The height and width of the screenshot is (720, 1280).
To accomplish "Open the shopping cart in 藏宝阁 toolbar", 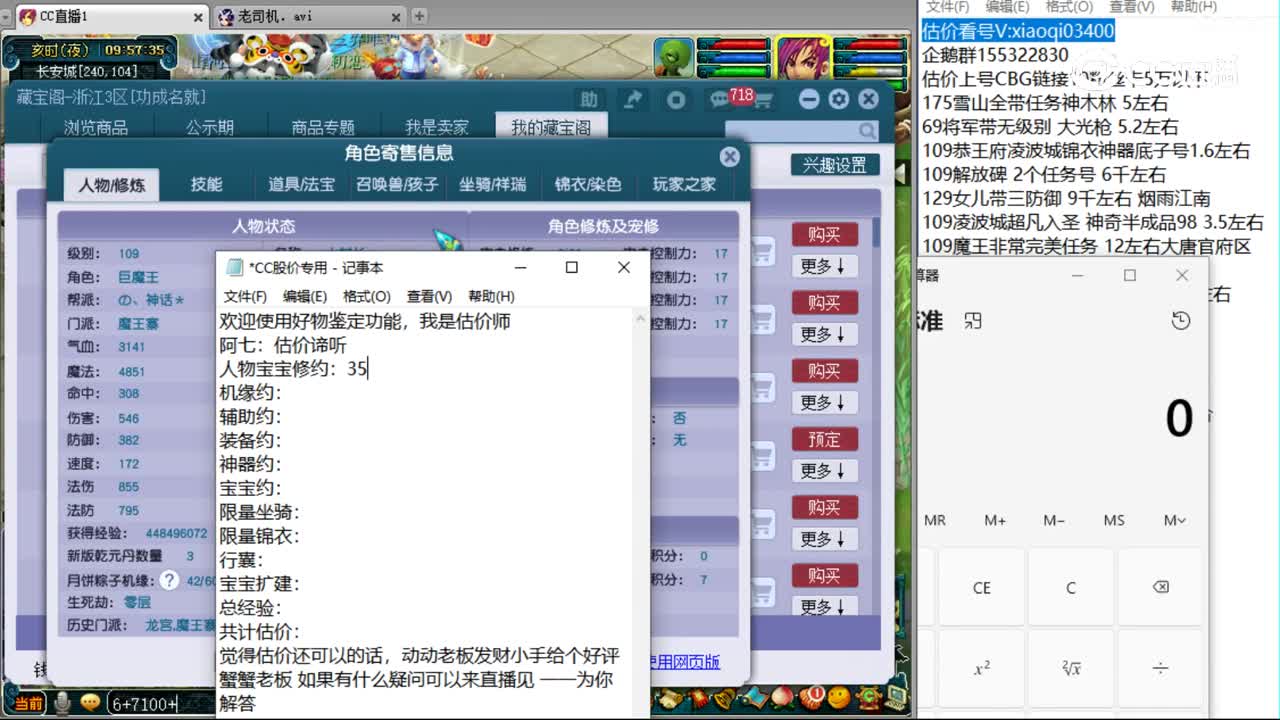I will pyautogui.click(x=762, y=100).
